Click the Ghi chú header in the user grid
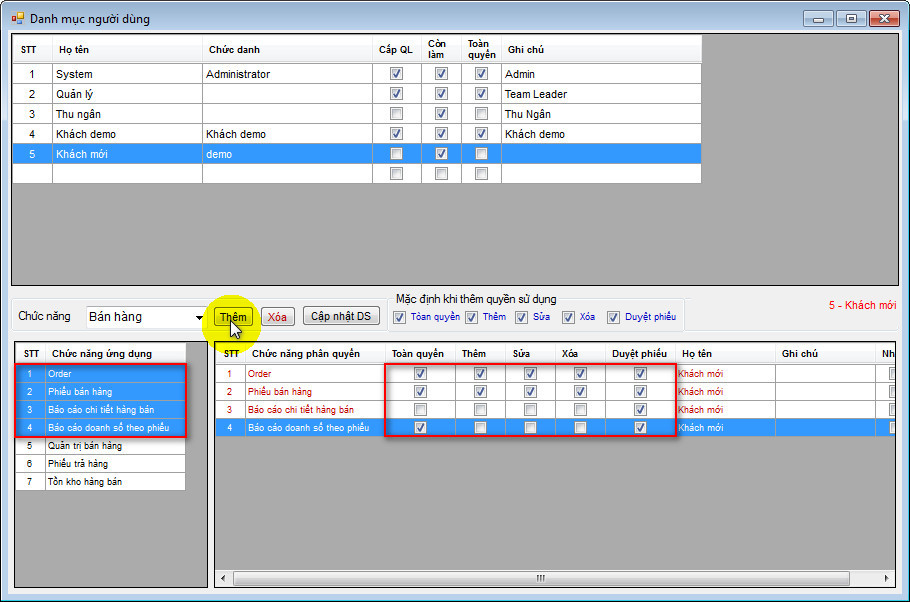The image size is (910, 602). tap(601, 49)
